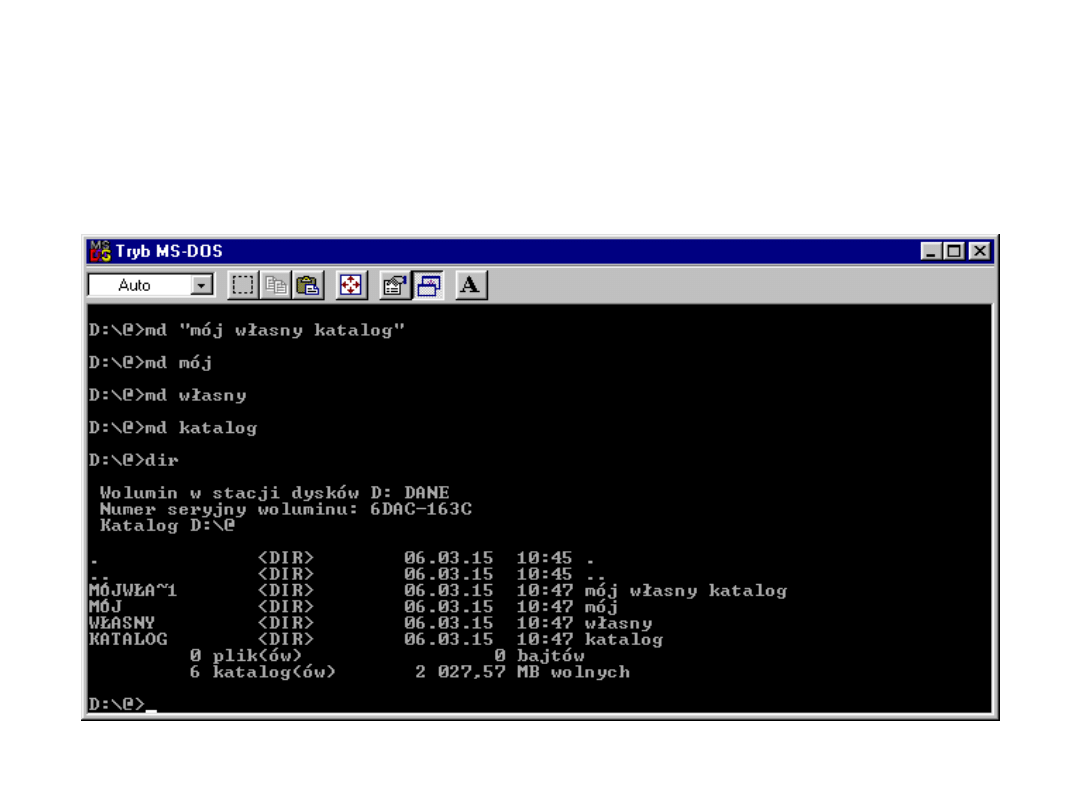This screenshot has width=1080, height=810.
Task: Click the Tryb MS-DOS title bar text
Action: tap(169, 251)
